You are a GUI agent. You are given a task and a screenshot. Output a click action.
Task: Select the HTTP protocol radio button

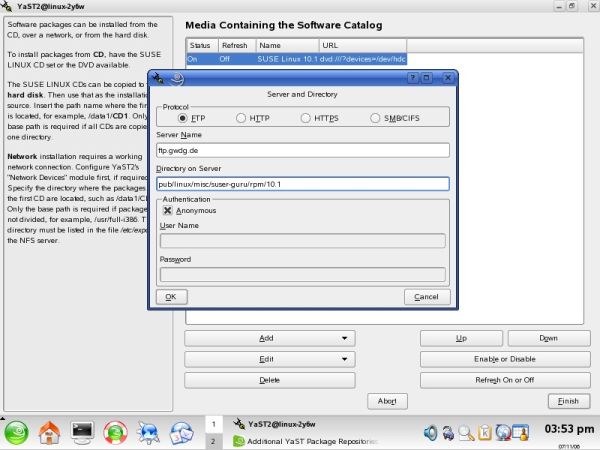pos(241,118)
